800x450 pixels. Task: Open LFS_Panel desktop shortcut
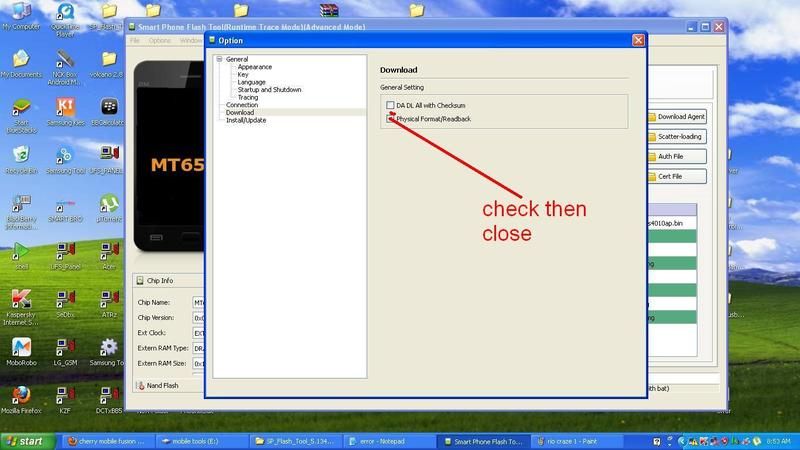click(65, 256)
